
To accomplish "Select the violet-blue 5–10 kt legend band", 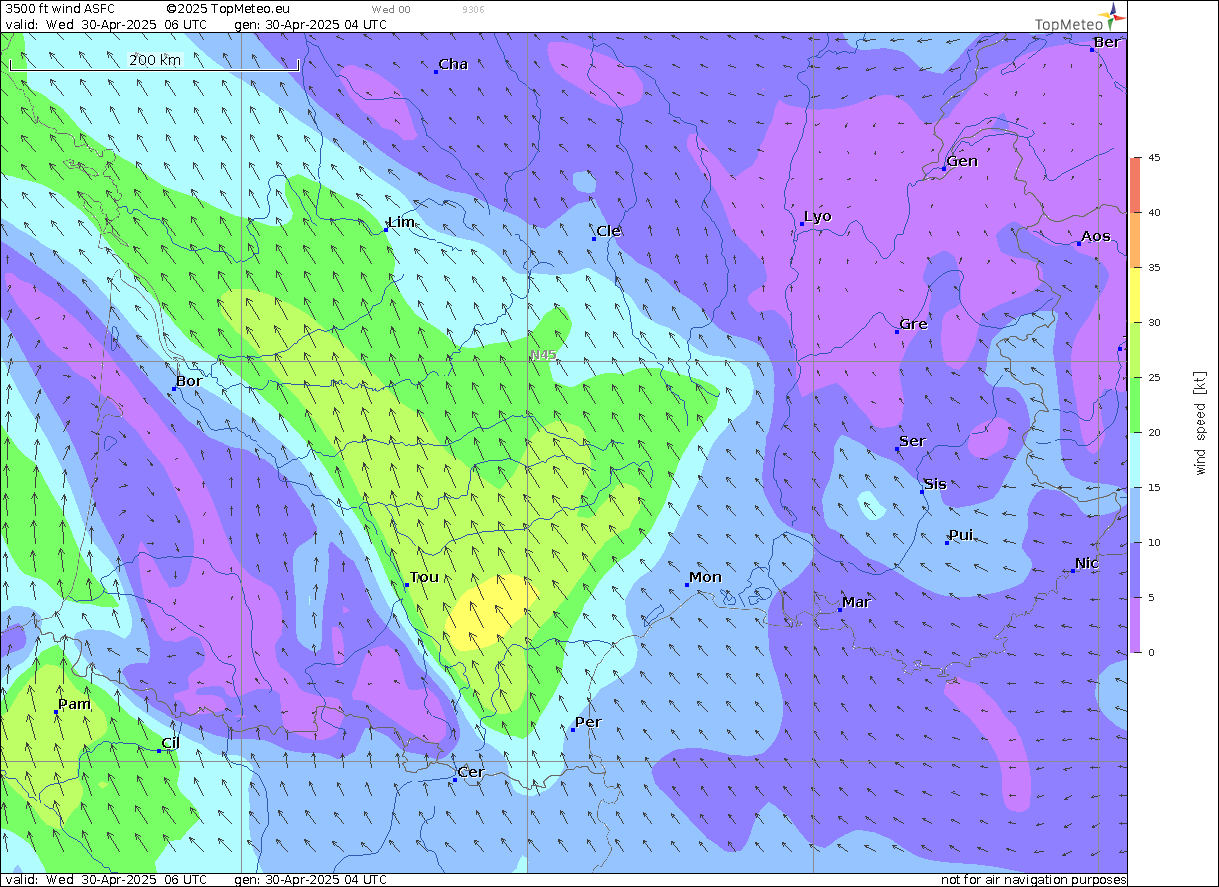I will click(1135, 570).
